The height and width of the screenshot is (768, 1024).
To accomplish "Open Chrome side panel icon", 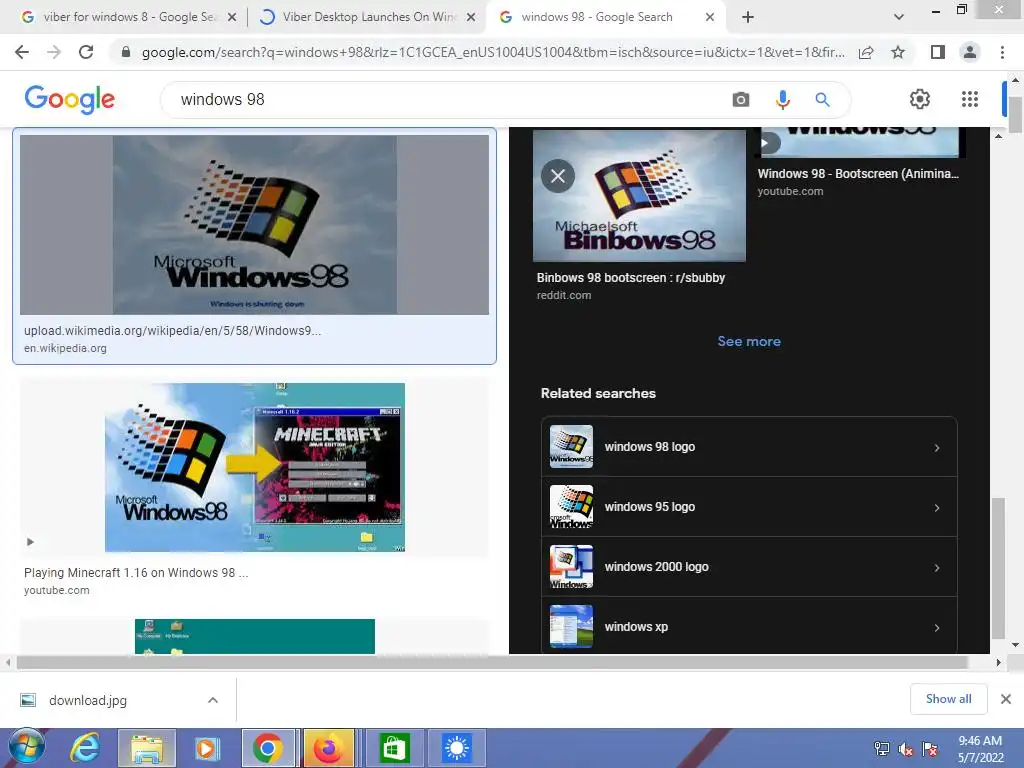I will [x=938, y=52].
